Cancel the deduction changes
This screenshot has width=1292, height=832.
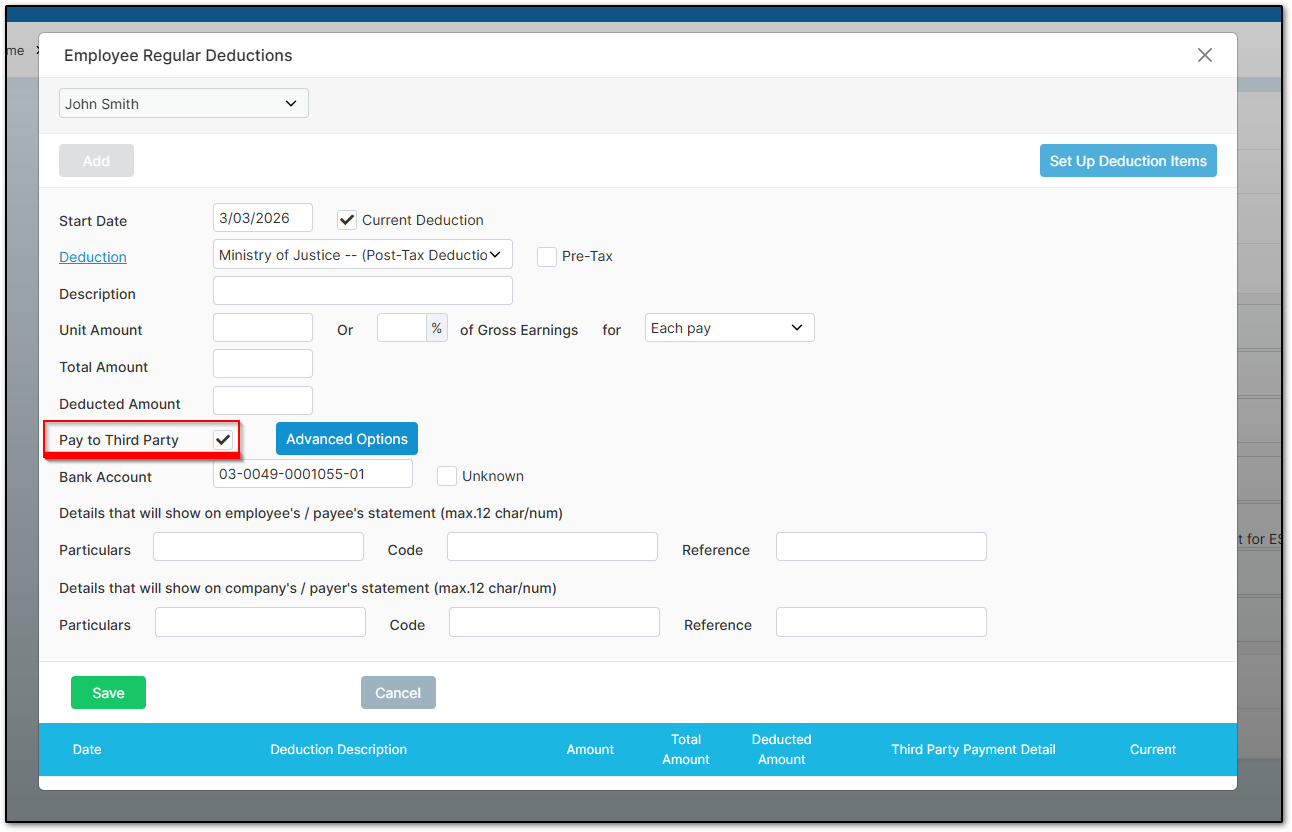click(x=398, y=692)
